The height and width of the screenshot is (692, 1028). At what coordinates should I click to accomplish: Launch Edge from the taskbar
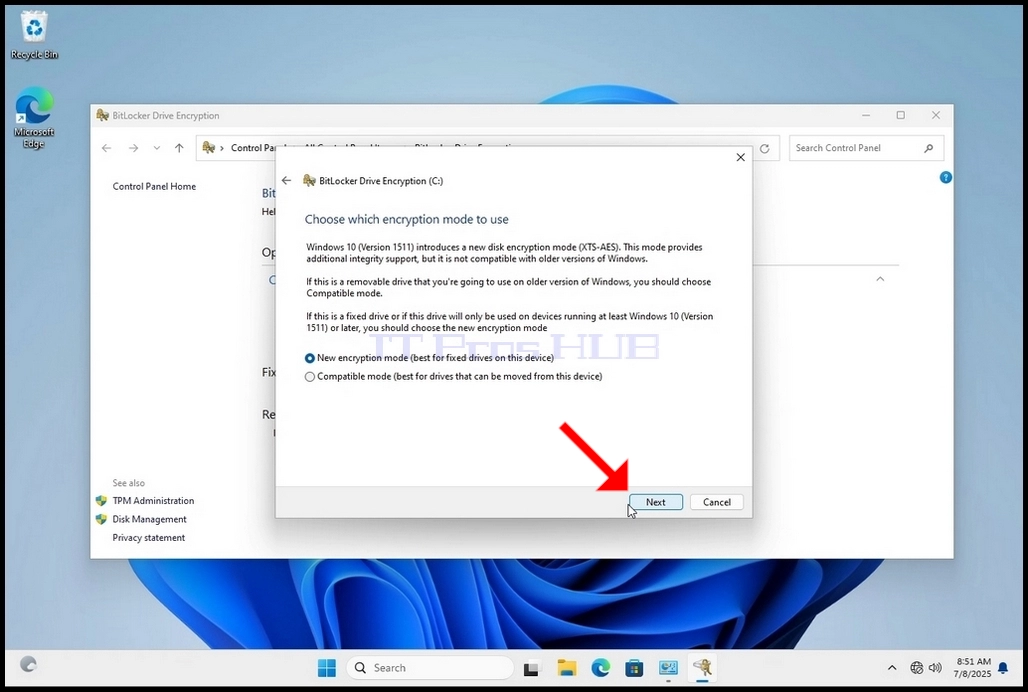pos(601,668)
